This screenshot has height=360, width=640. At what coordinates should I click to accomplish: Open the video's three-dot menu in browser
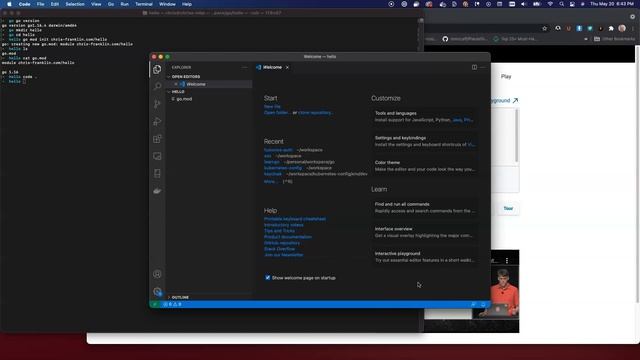point(507,260)
